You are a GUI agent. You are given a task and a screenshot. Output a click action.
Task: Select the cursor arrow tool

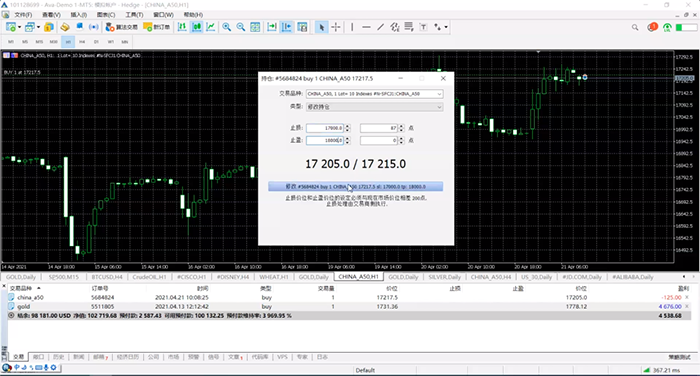click(x=321, y=27)
